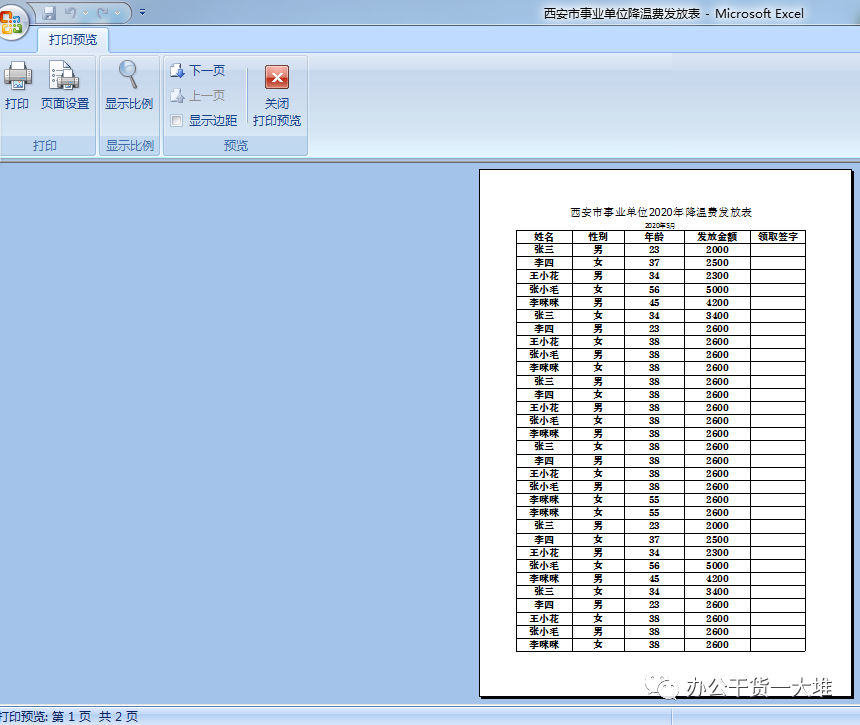Click the Redo arrow icon
Image resolution: width=860 pixels, height=725 pixels.
click(103, 13)
